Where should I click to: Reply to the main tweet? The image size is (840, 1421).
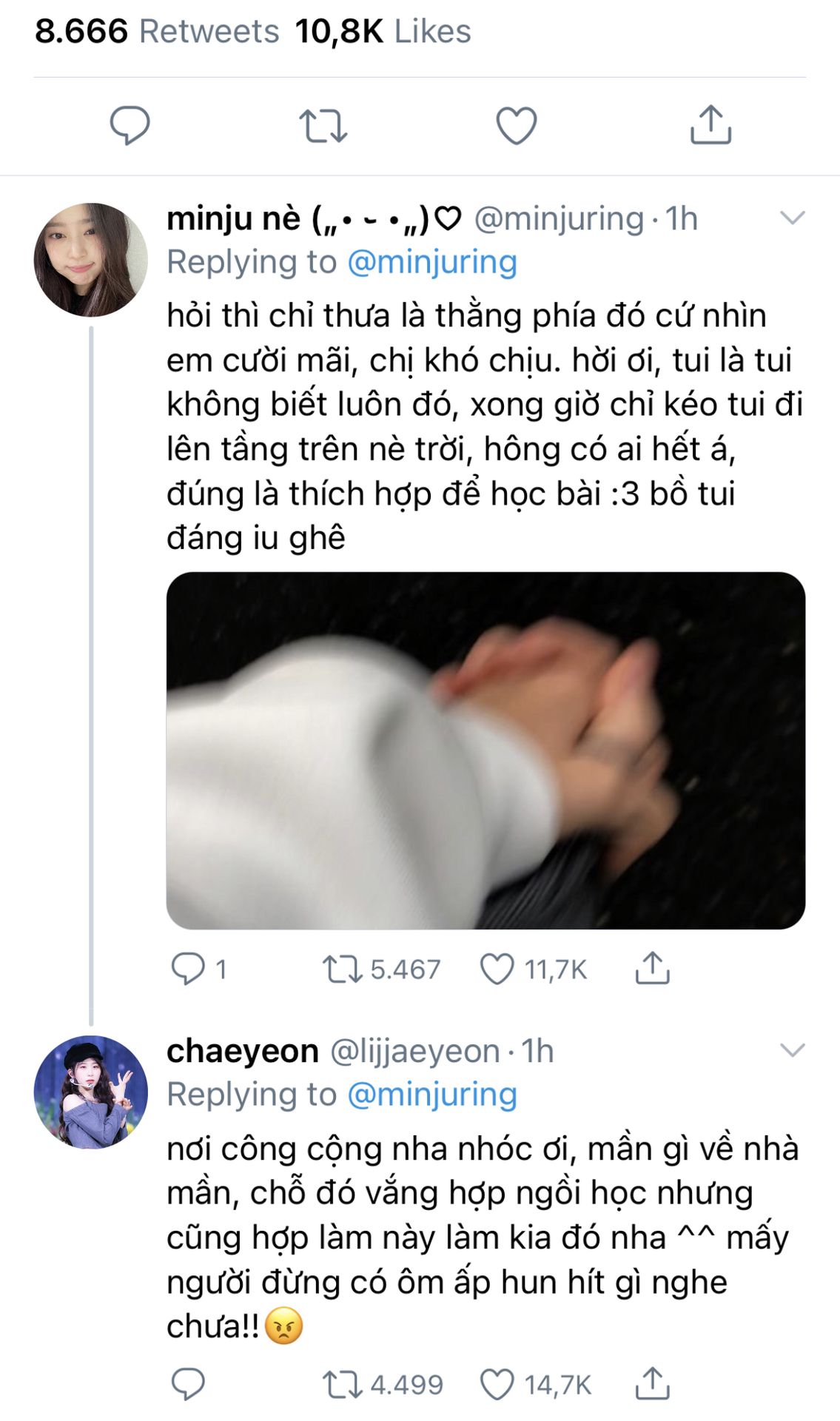point(130,125)
